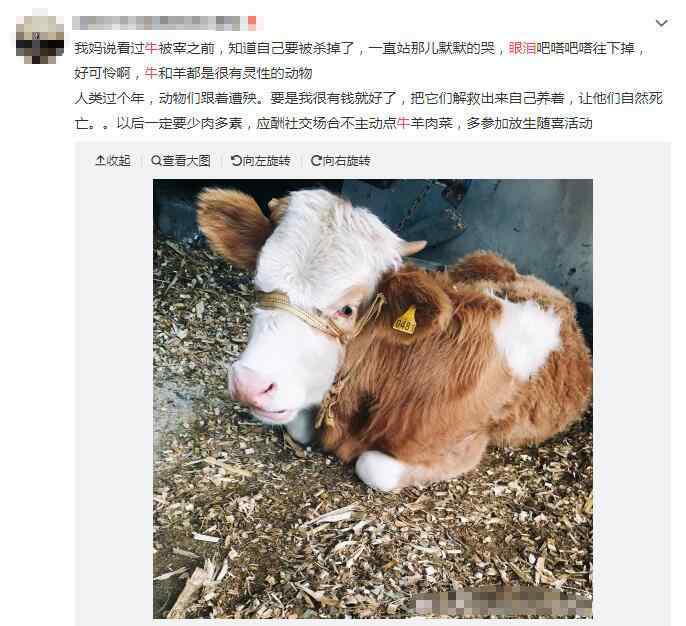Image resolution: width=686 pixels, height=626 pixels.
Task: Click the rotate-right arrow icon
Action: point(316,161)
